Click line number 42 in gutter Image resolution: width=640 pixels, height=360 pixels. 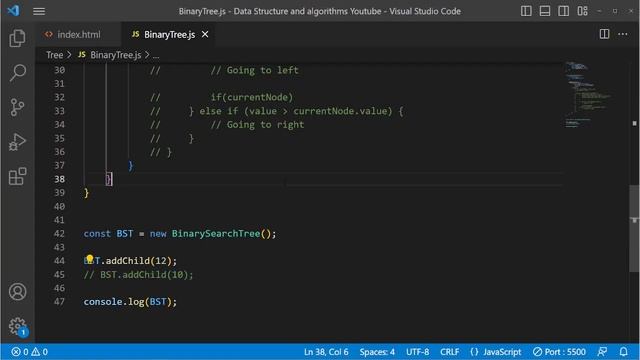tap(59, 234)
